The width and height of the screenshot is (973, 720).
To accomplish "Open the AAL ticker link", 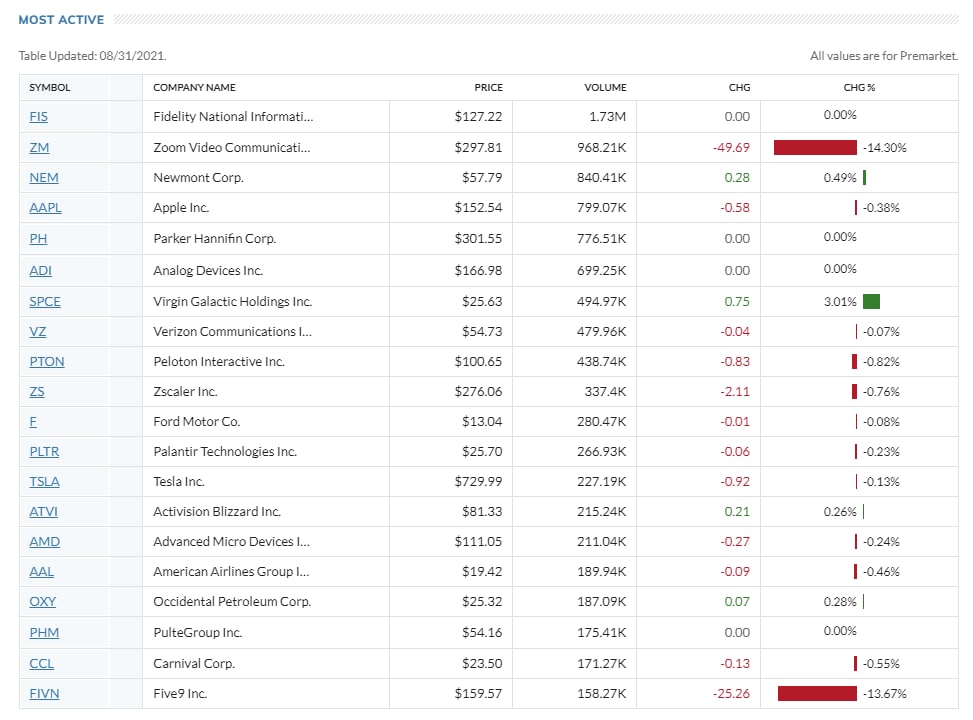I will (x=42, y=571).
